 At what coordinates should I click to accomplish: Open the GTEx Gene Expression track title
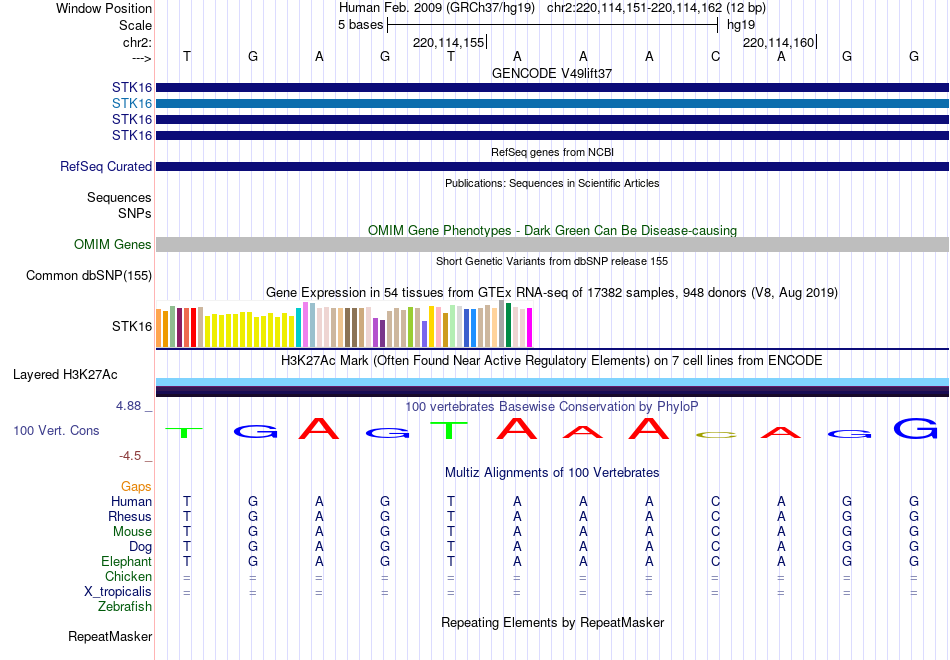pyautogui.click(x=552, y=293)
